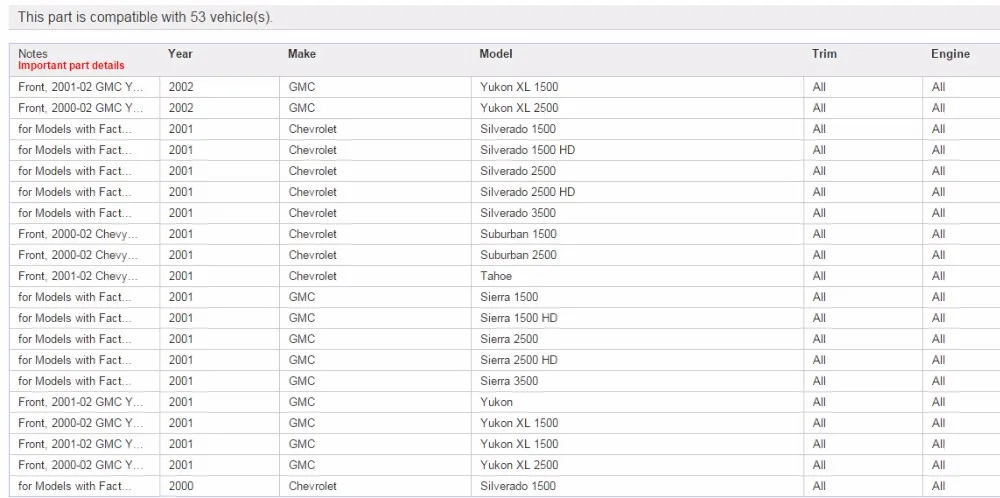The image size is (1000, 498).
Task: Click year 2001 in Sierra 3500 row
Action: click(180, 381)
